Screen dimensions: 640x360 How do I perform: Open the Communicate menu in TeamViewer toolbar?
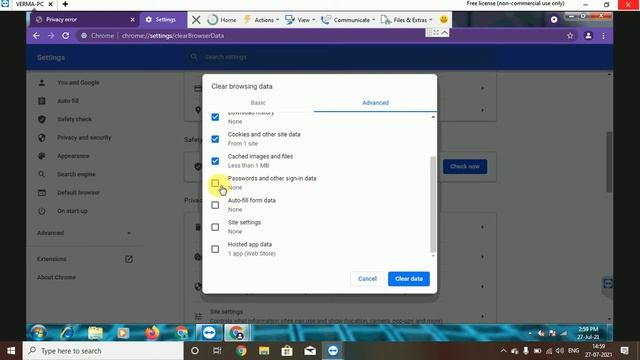point(348,20)
